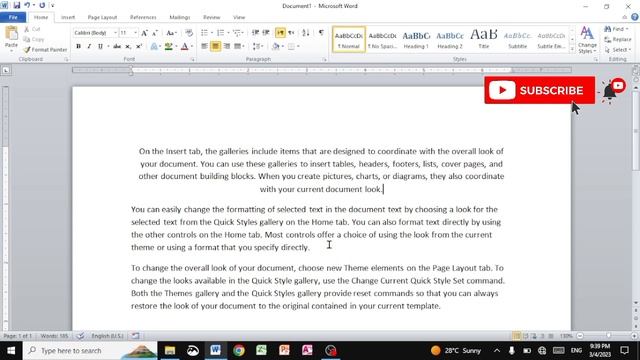This screenshot has height=360, width=640.
Task: Click Text Highlight Color marker icon
Action: 168,46
